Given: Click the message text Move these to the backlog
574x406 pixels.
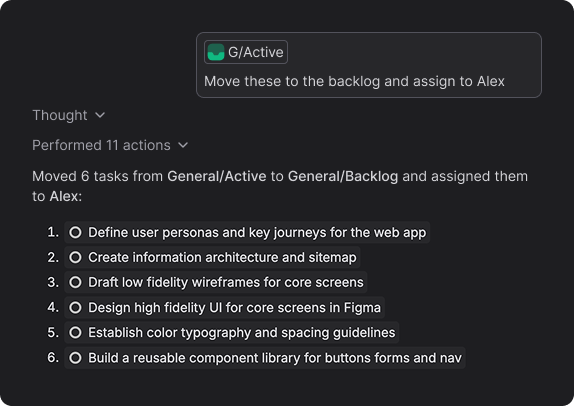Looking at the screenshot, I should click(x=354, y=81).
